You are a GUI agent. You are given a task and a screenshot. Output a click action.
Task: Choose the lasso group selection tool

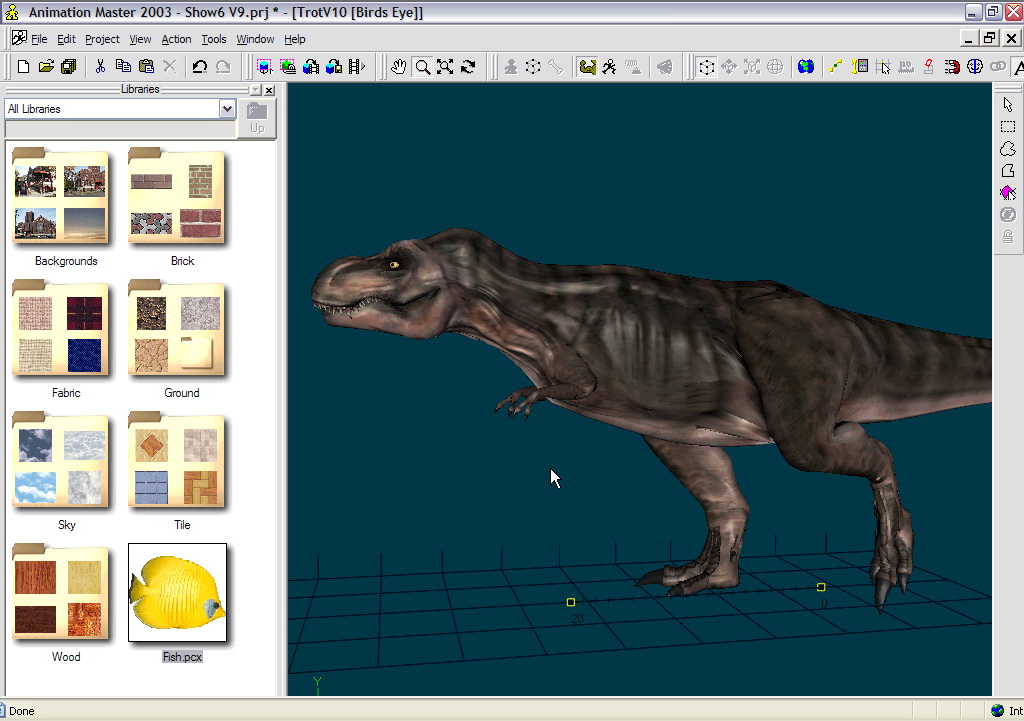1008,149
